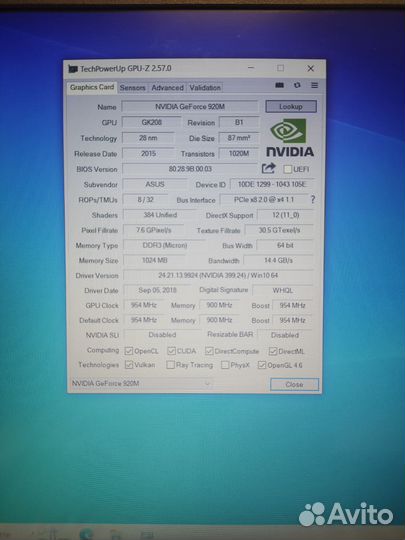The height and width of the screenshot is (540, 405).
Task: Click the Name field NVIDIA GeForce 920M
Action: 190,107
